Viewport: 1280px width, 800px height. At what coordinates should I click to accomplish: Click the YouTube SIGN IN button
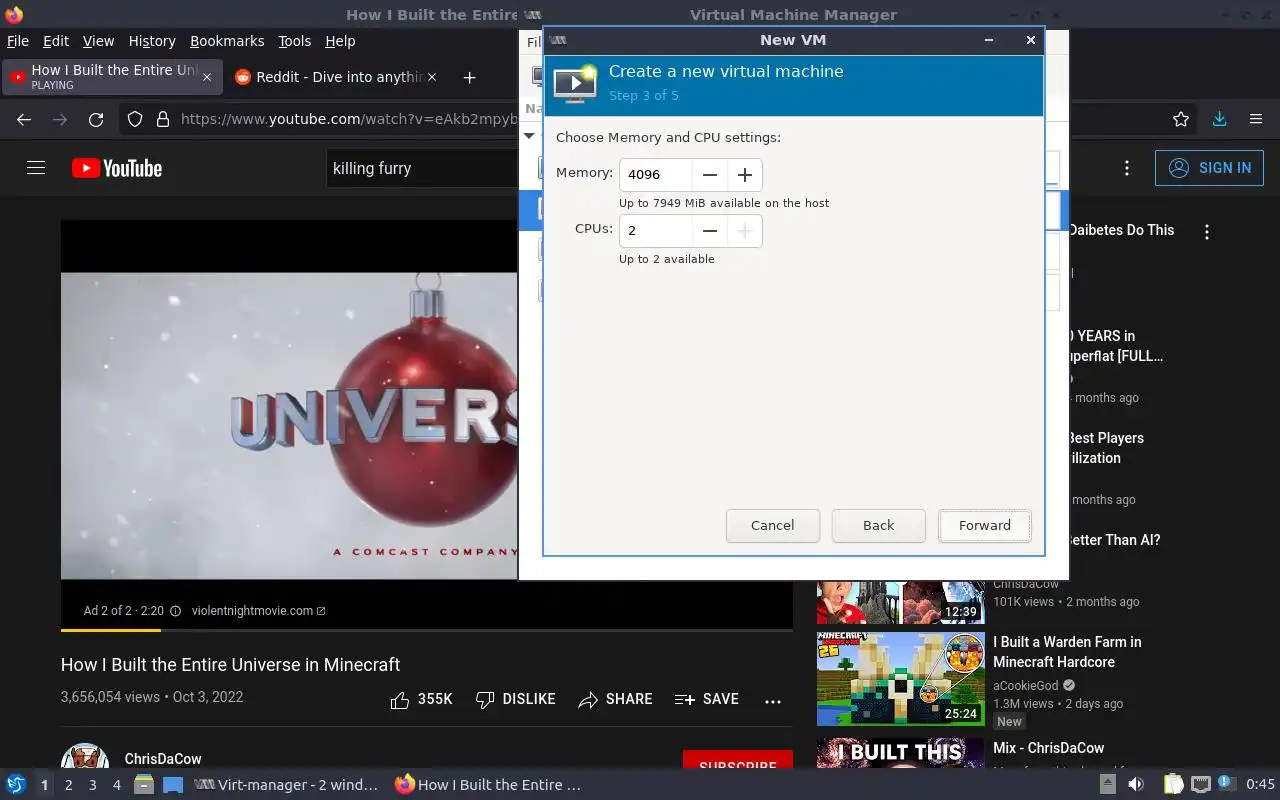pyautogui.click(x=1209, y=168)
